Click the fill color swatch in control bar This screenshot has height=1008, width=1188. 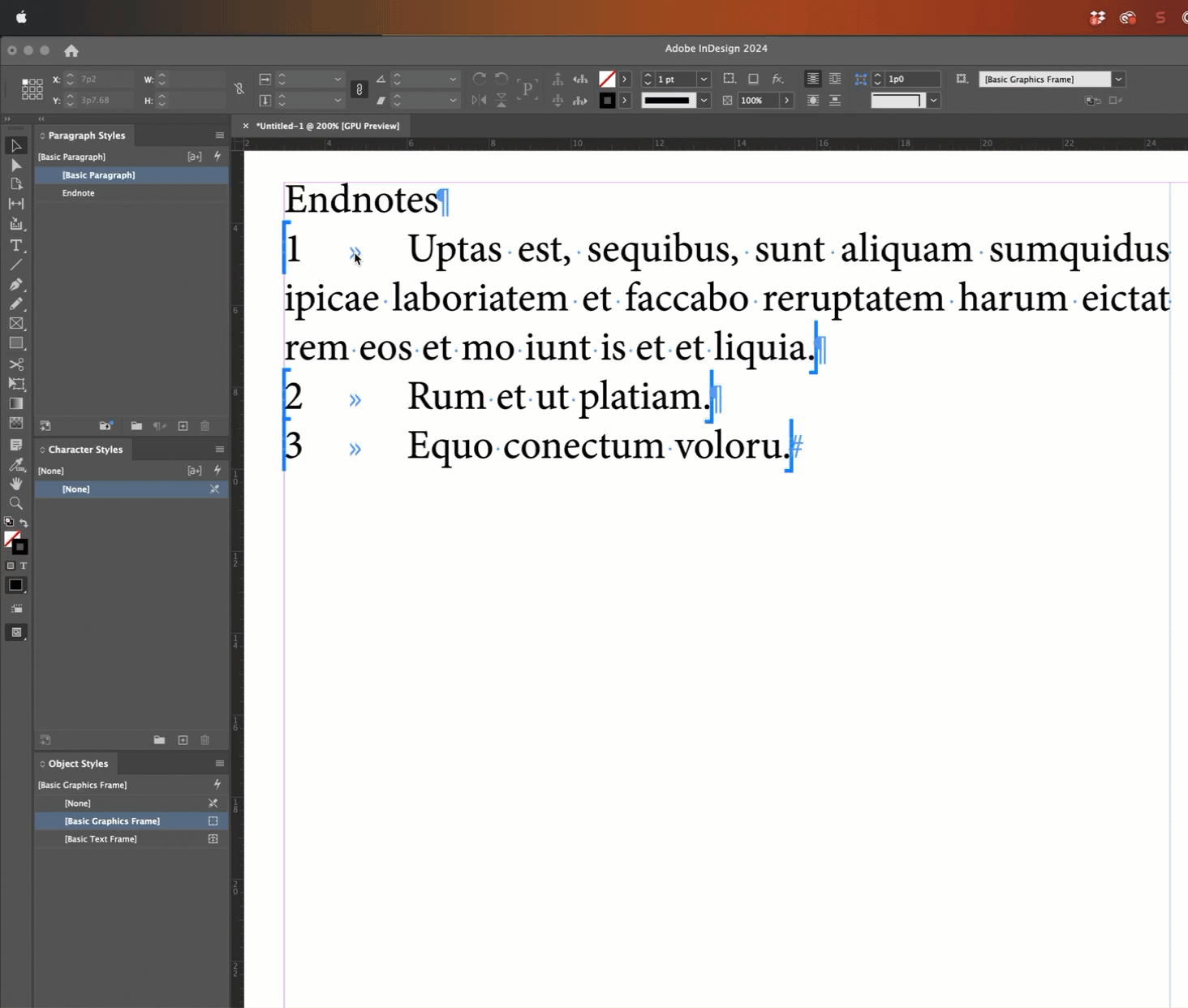(607, 79)
